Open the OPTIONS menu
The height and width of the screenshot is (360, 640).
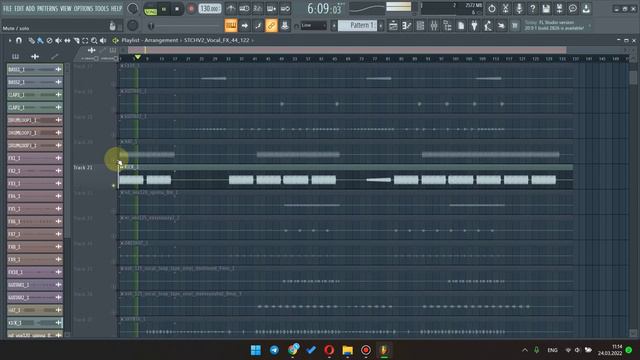point(83,8)
